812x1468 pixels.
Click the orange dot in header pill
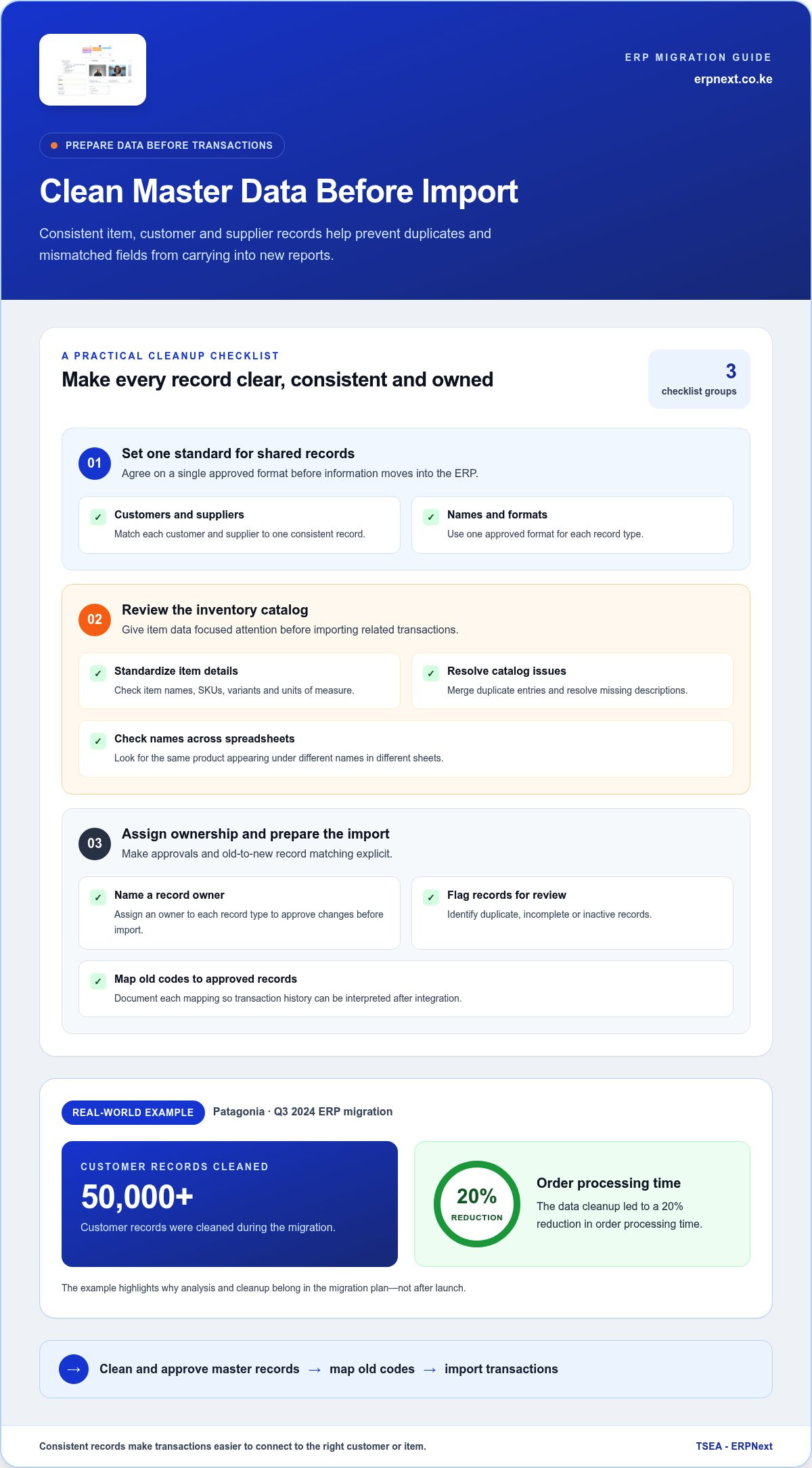coord(54,146)
